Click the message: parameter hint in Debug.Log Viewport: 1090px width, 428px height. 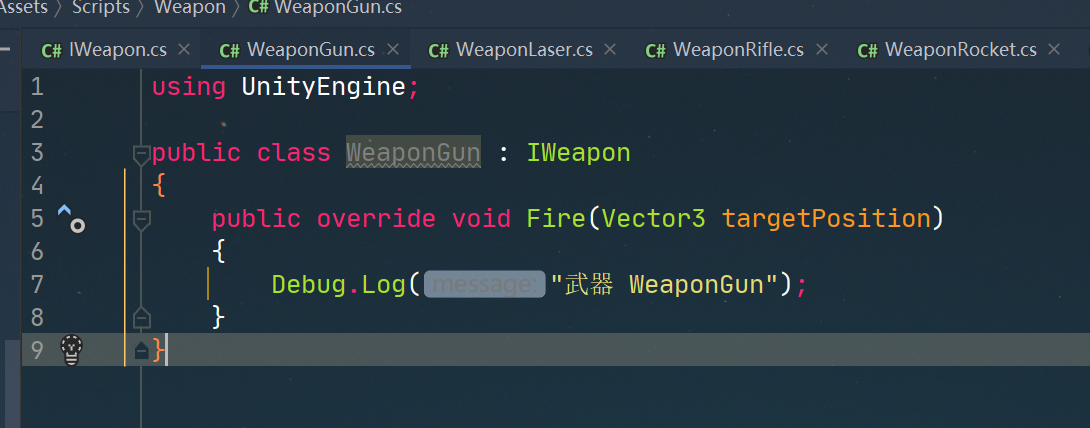(x=485, y=284)
